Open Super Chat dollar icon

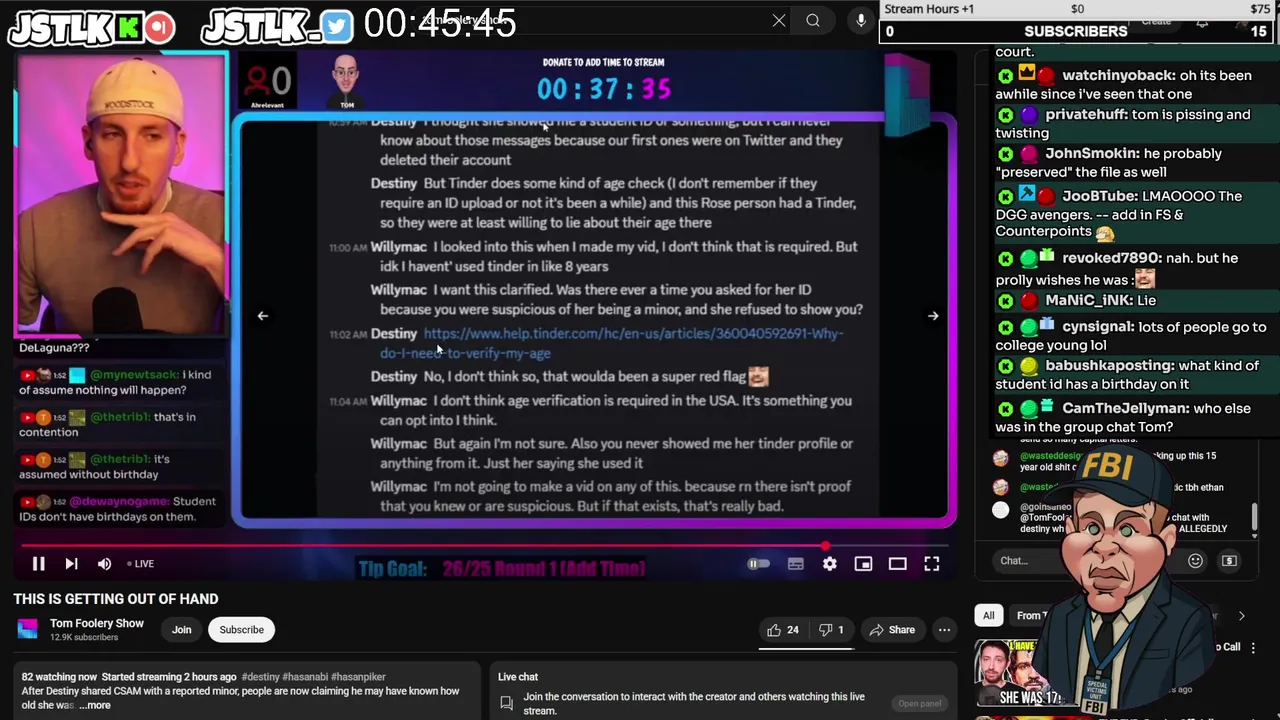pos(1229,561)
